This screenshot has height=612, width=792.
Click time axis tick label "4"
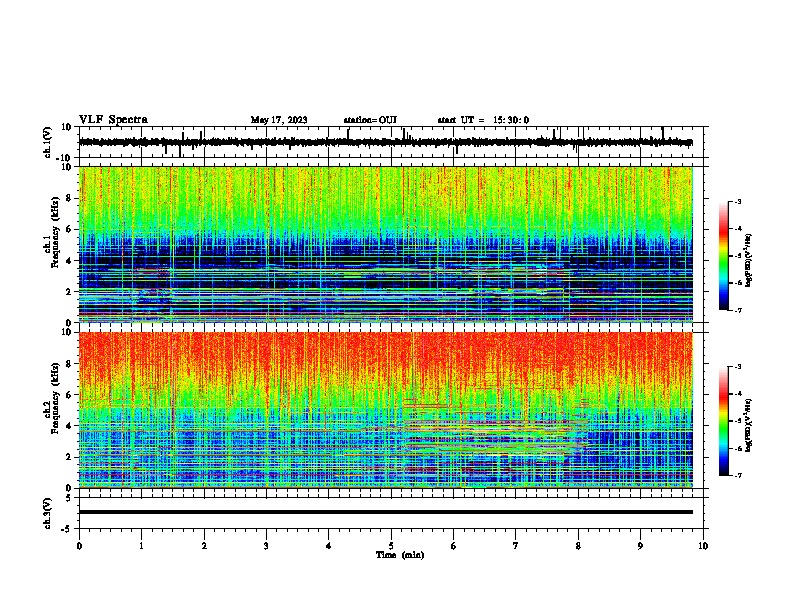pos(329,546)
